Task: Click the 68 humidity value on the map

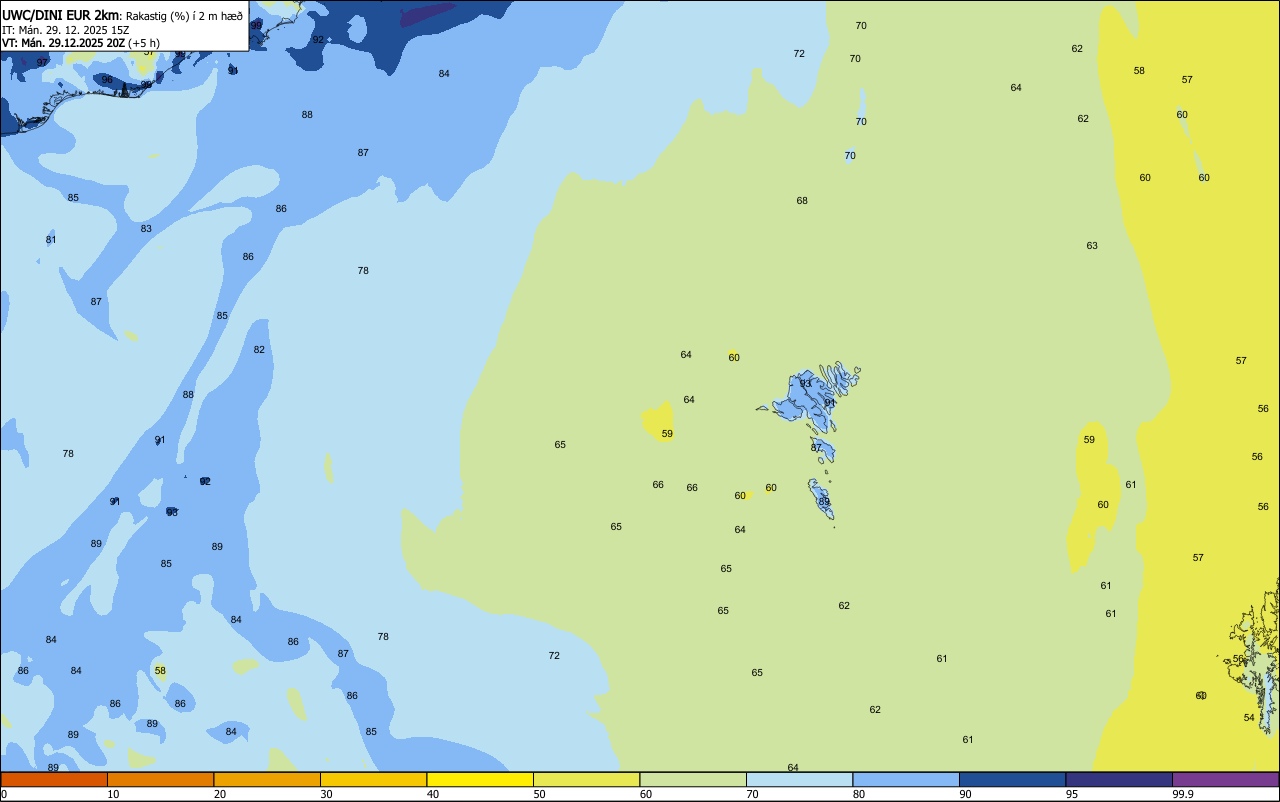Action: pyautogui.click(x=802, y=201)
